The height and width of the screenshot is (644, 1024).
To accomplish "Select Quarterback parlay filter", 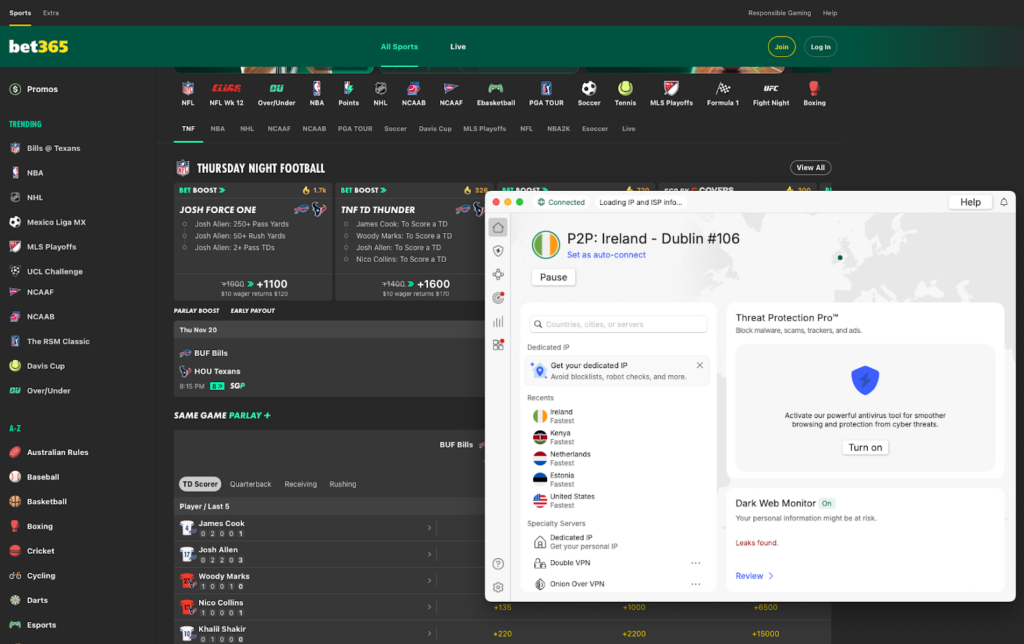I will point(250,484).
